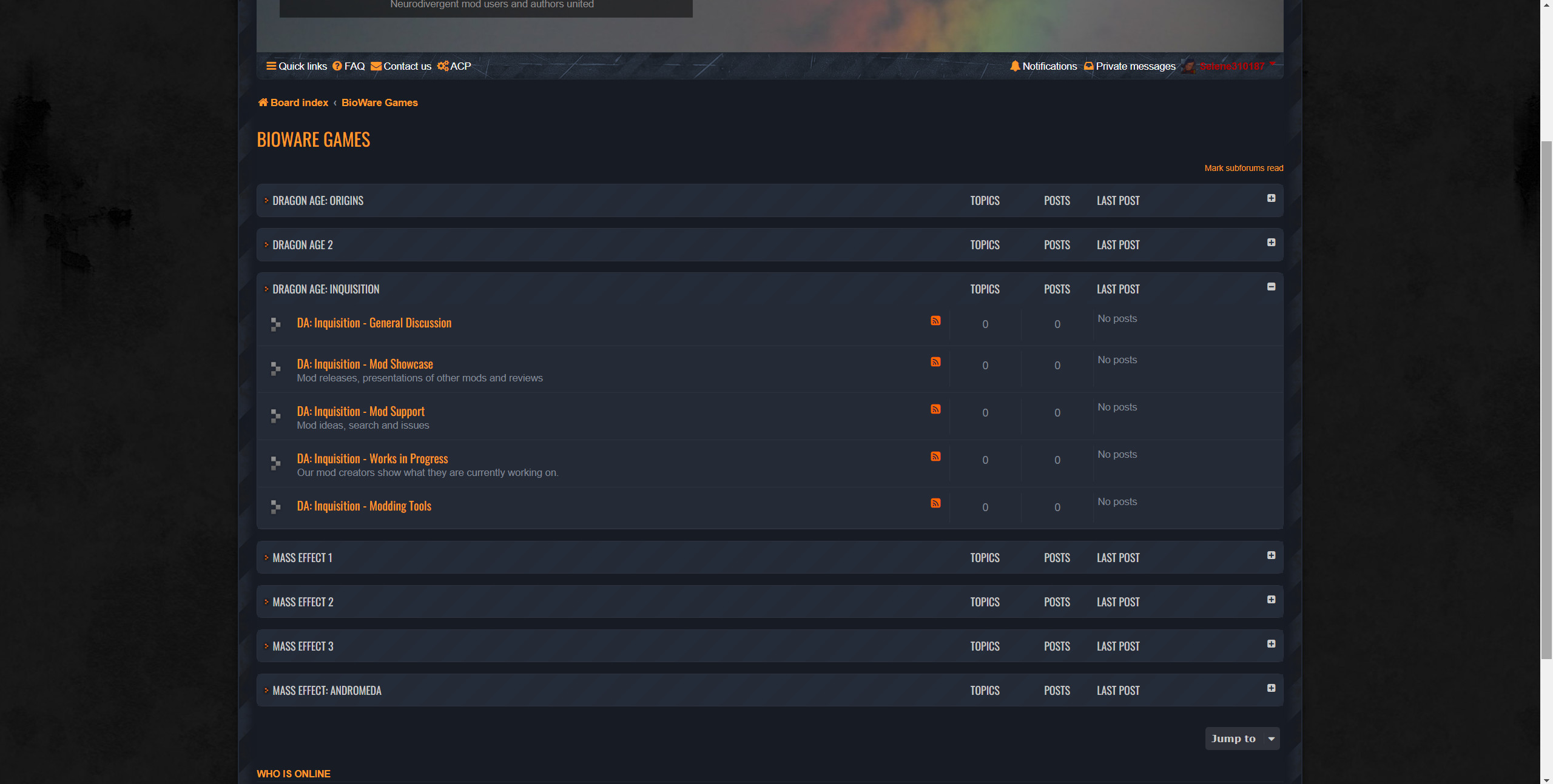Expand the Mass Effect: Andromeda category
1553x784 pixels.
[1271, 688]
